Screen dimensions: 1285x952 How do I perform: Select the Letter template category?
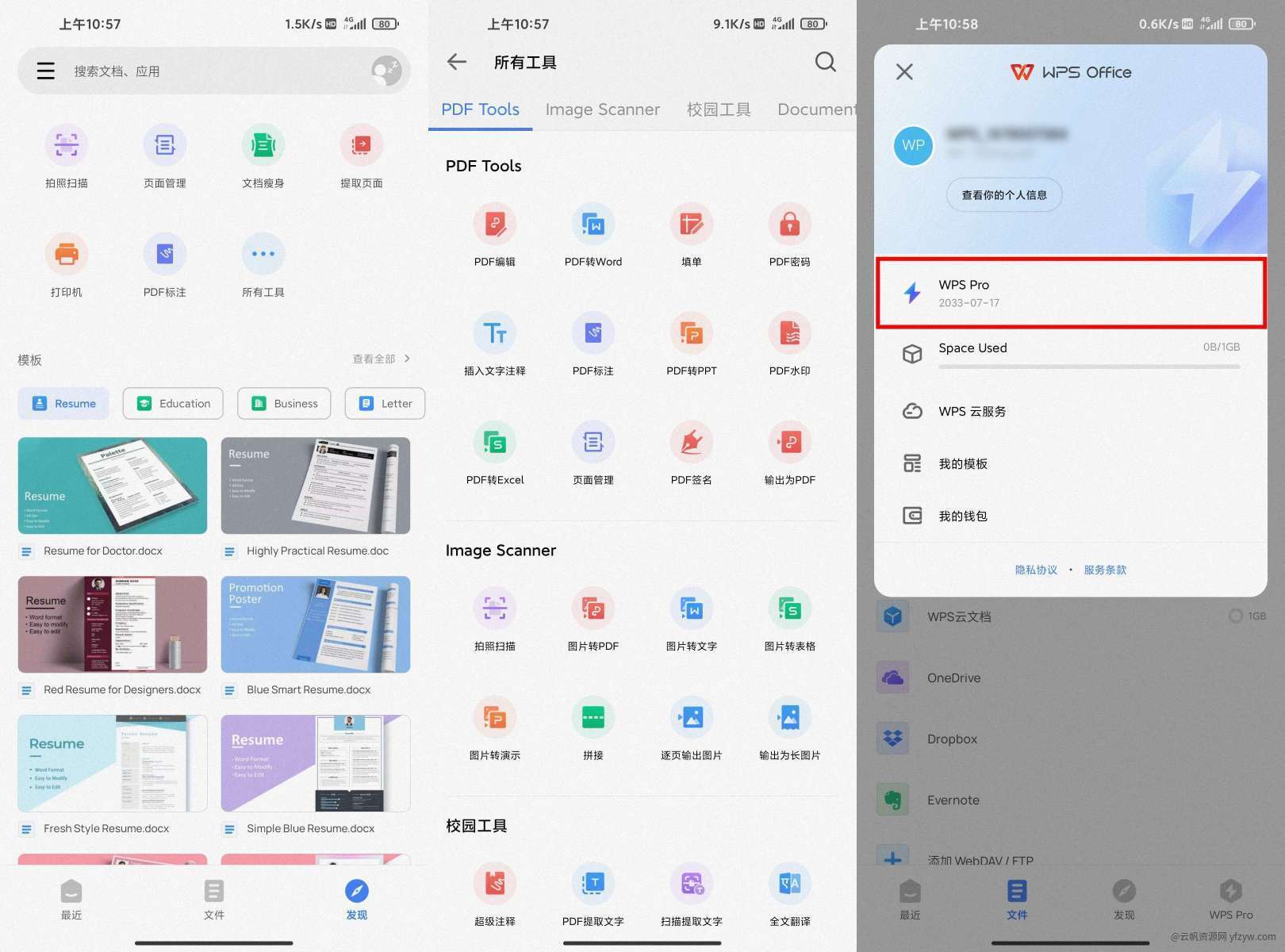click(x=385, y=404)
